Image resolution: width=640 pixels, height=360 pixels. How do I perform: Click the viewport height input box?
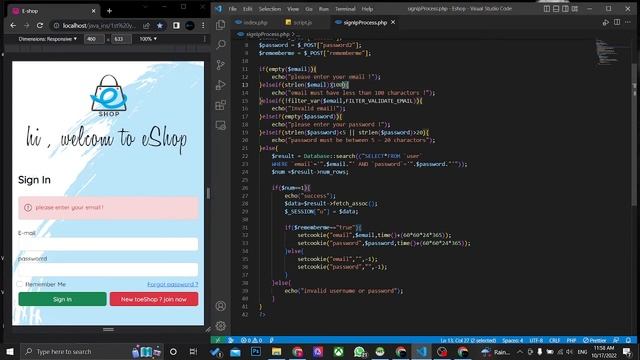[121, 39]
